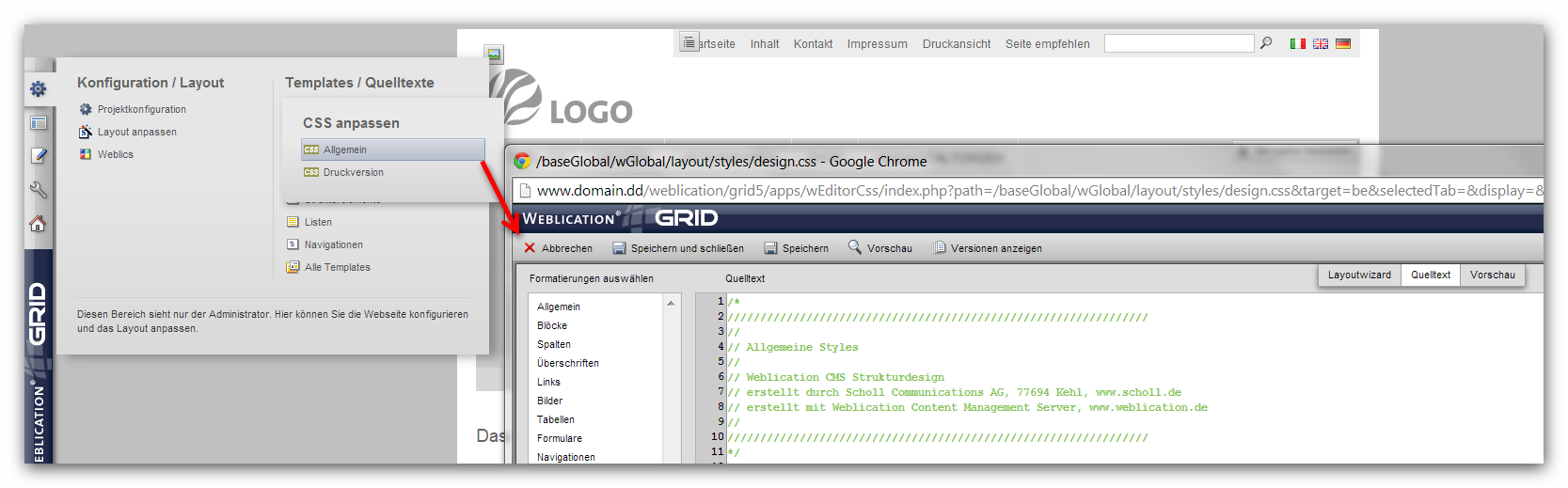Open Navigationen templates entry in the menu
This screenshot has height=488, width=1568.
click(334, 244)
